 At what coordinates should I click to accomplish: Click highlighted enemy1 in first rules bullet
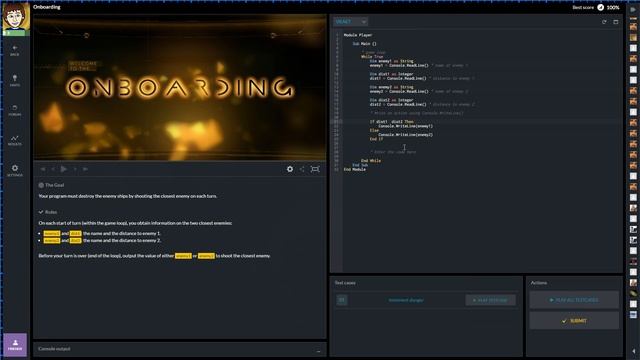52,233
